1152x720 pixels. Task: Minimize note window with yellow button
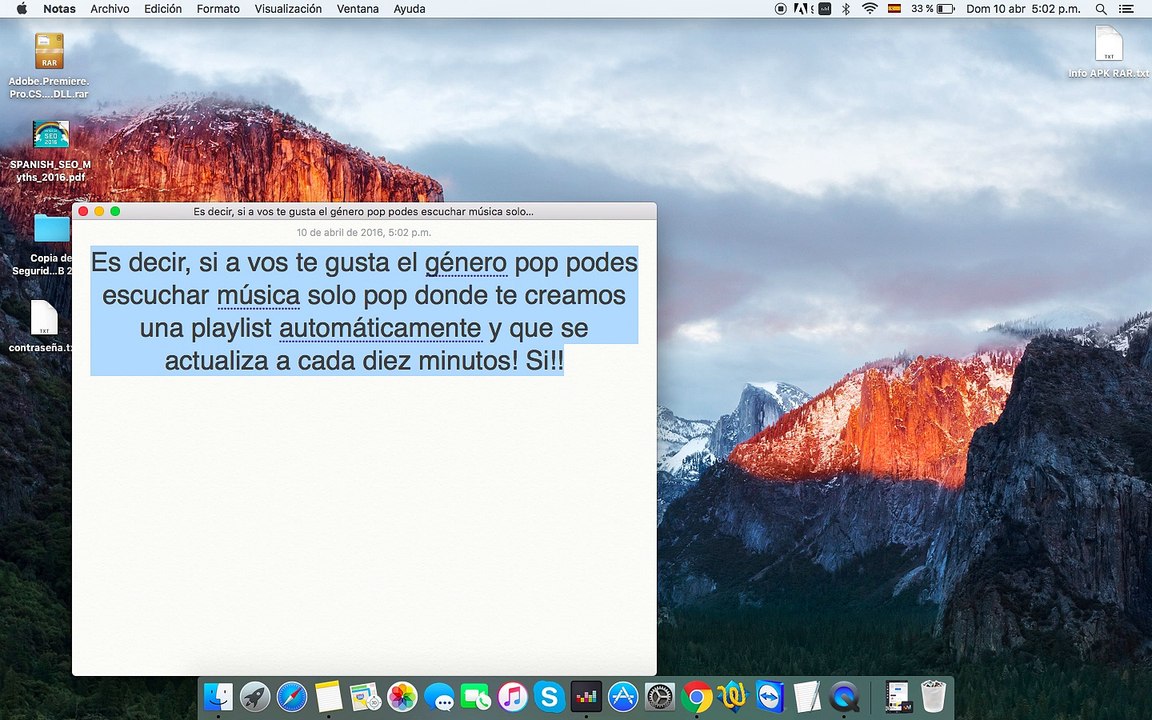pyautogui.click(x=99, y=212)
